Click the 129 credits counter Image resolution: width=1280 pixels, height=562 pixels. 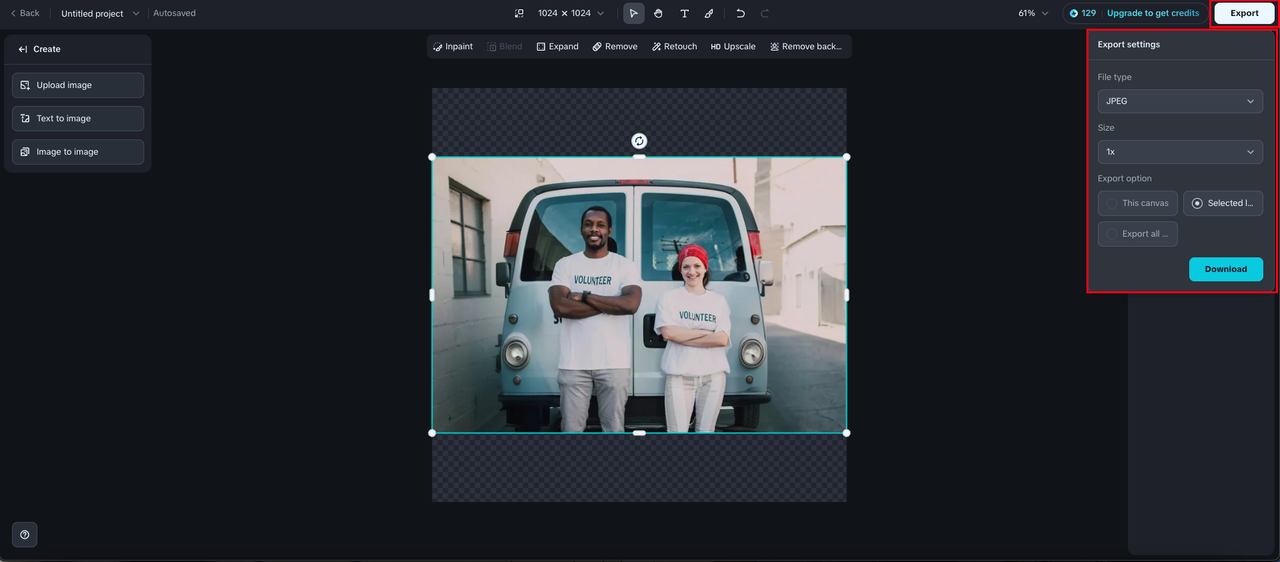1083,13
